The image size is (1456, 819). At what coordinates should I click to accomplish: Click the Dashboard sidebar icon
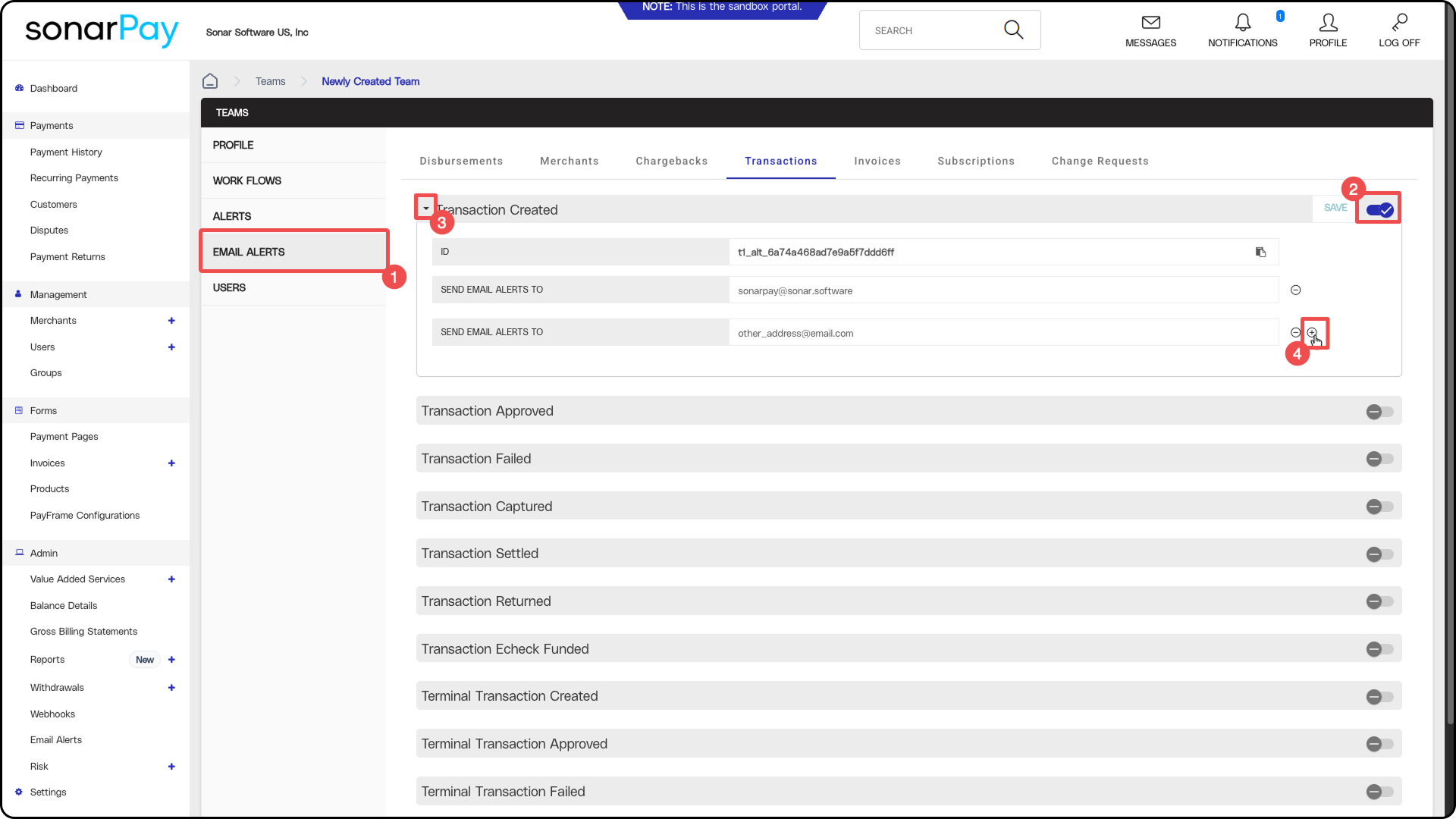pyautogui.click(x=19, y=88)
